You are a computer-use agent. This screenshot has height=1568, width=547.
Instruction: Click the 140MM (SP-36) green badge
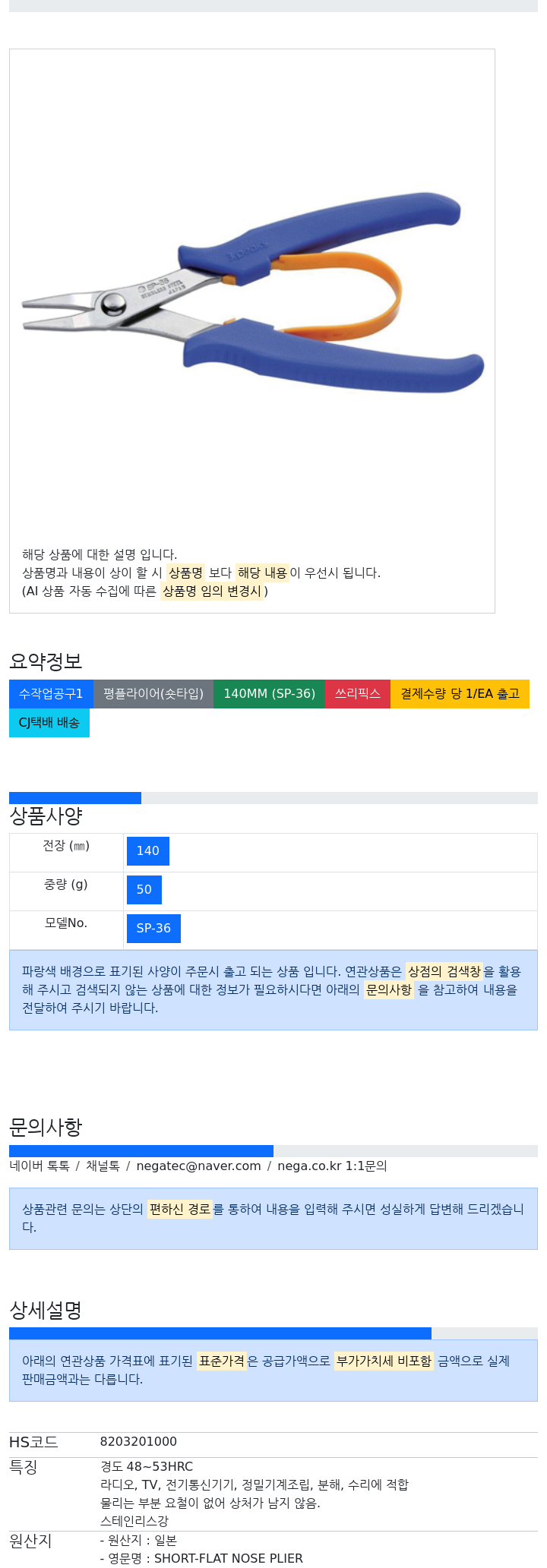pos(269,694)
